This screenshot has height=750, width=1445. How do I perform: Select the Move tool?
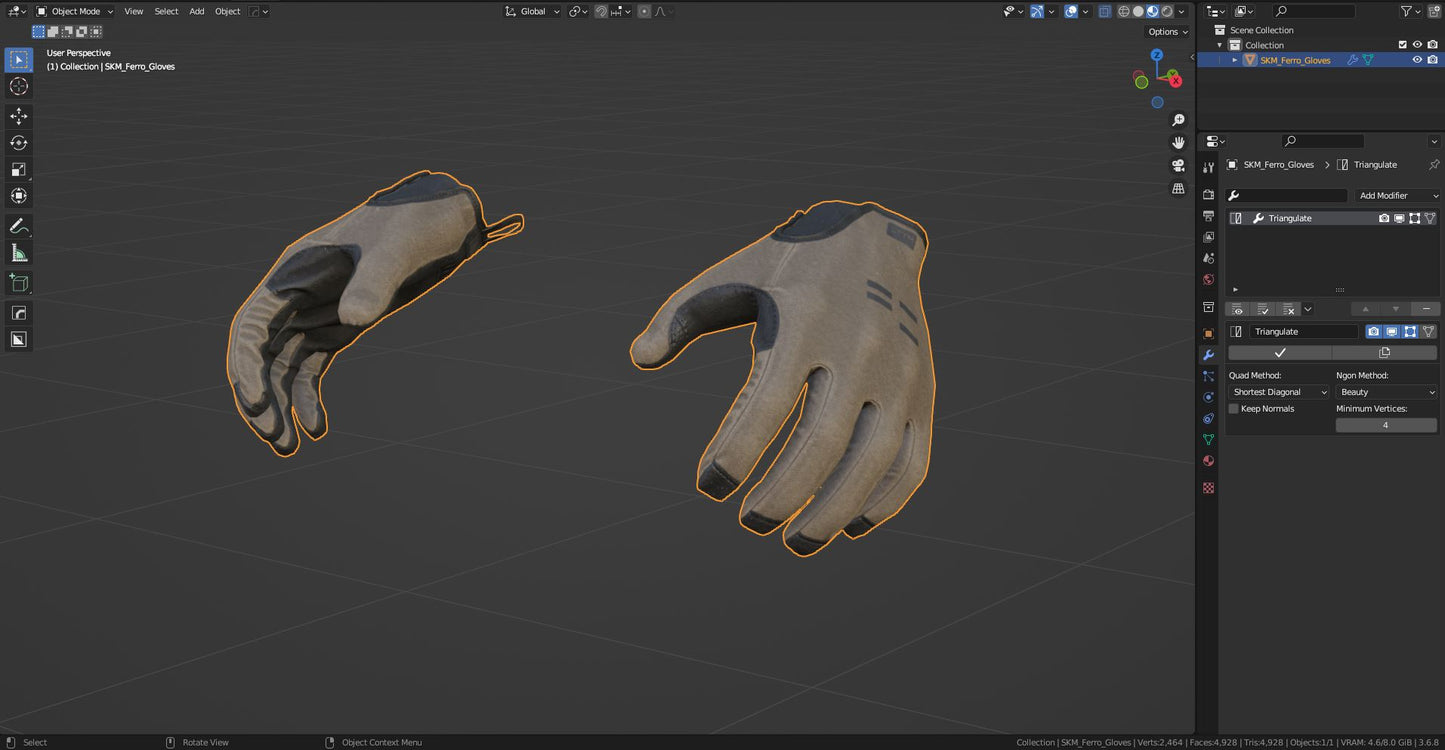tap(18, 116)
